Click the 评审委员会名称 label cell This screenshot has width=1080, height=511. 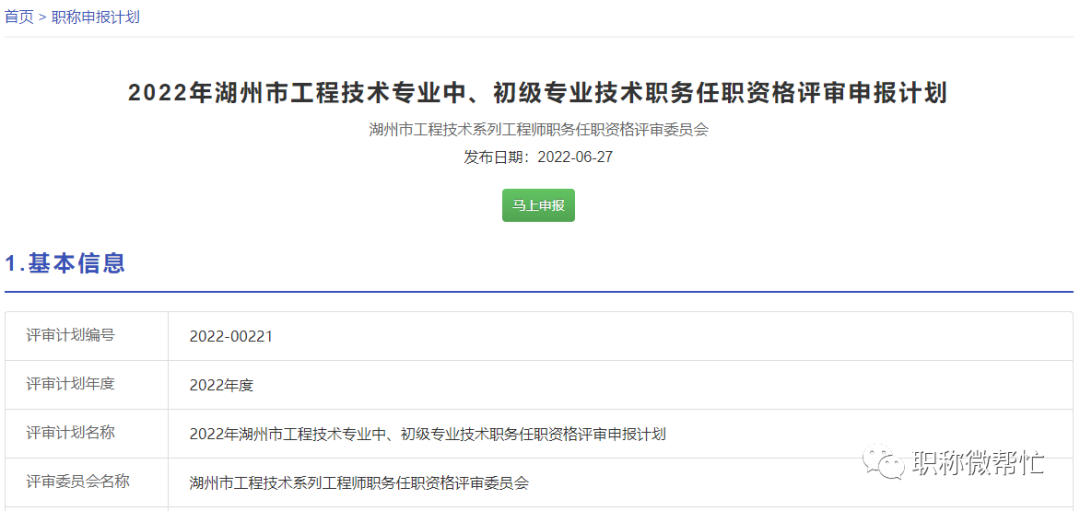[87, 482]
